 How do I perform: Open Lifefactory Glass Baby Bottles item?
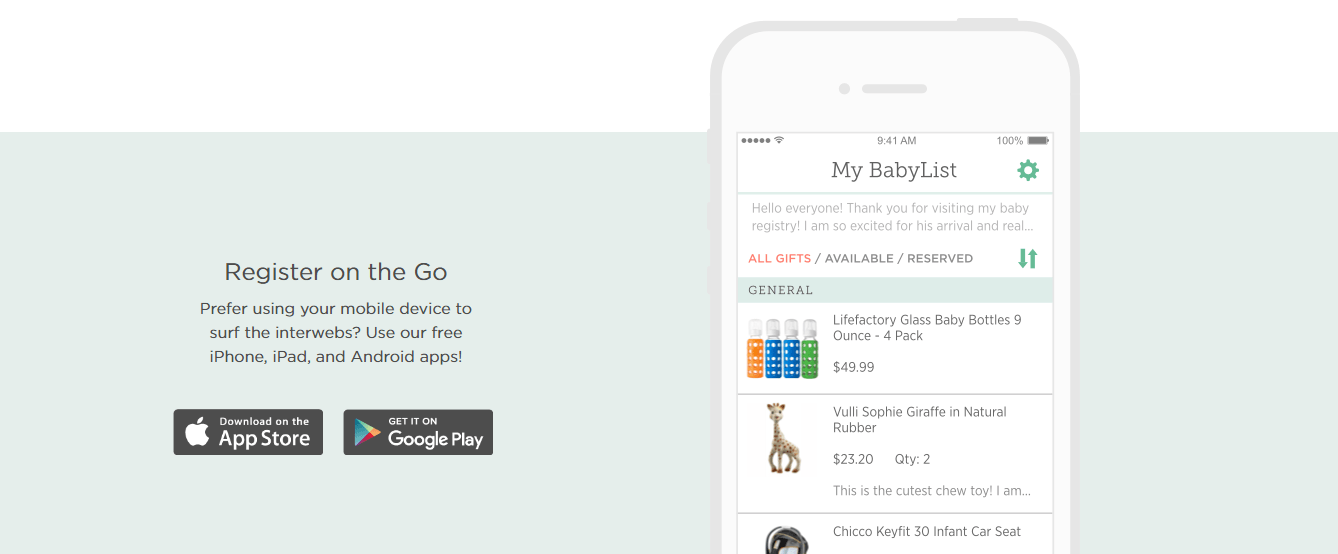(895, 348)
